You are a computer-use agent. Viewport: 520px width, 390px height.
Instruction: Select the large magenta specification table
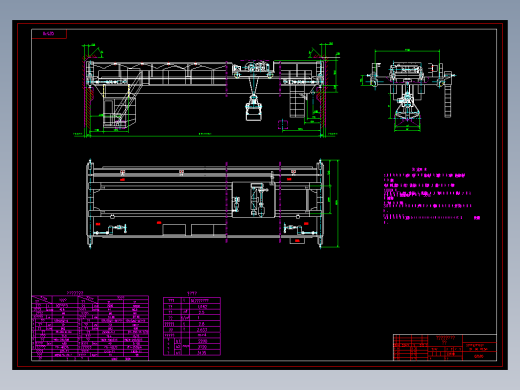90,328
